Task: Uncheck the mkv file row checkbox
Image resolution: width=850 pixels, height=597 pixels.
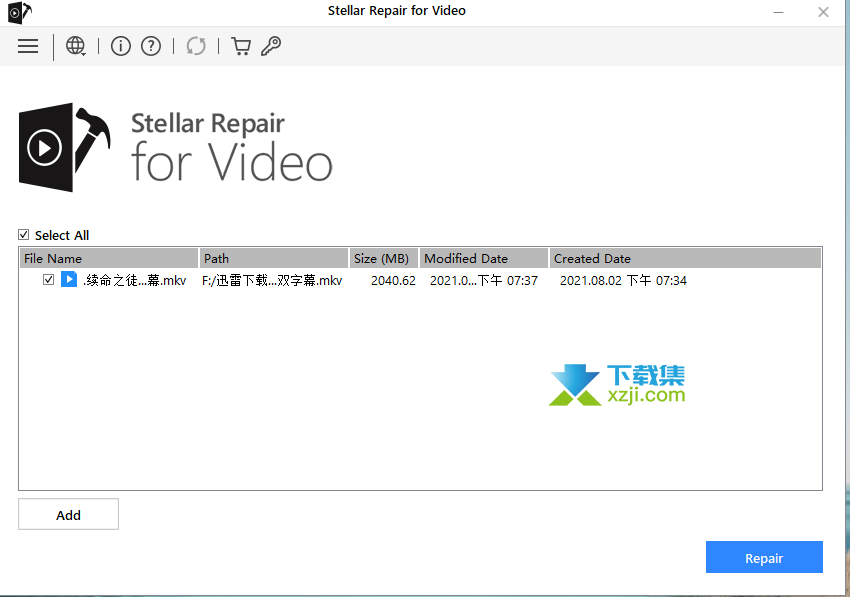Action: coord(48,280)
